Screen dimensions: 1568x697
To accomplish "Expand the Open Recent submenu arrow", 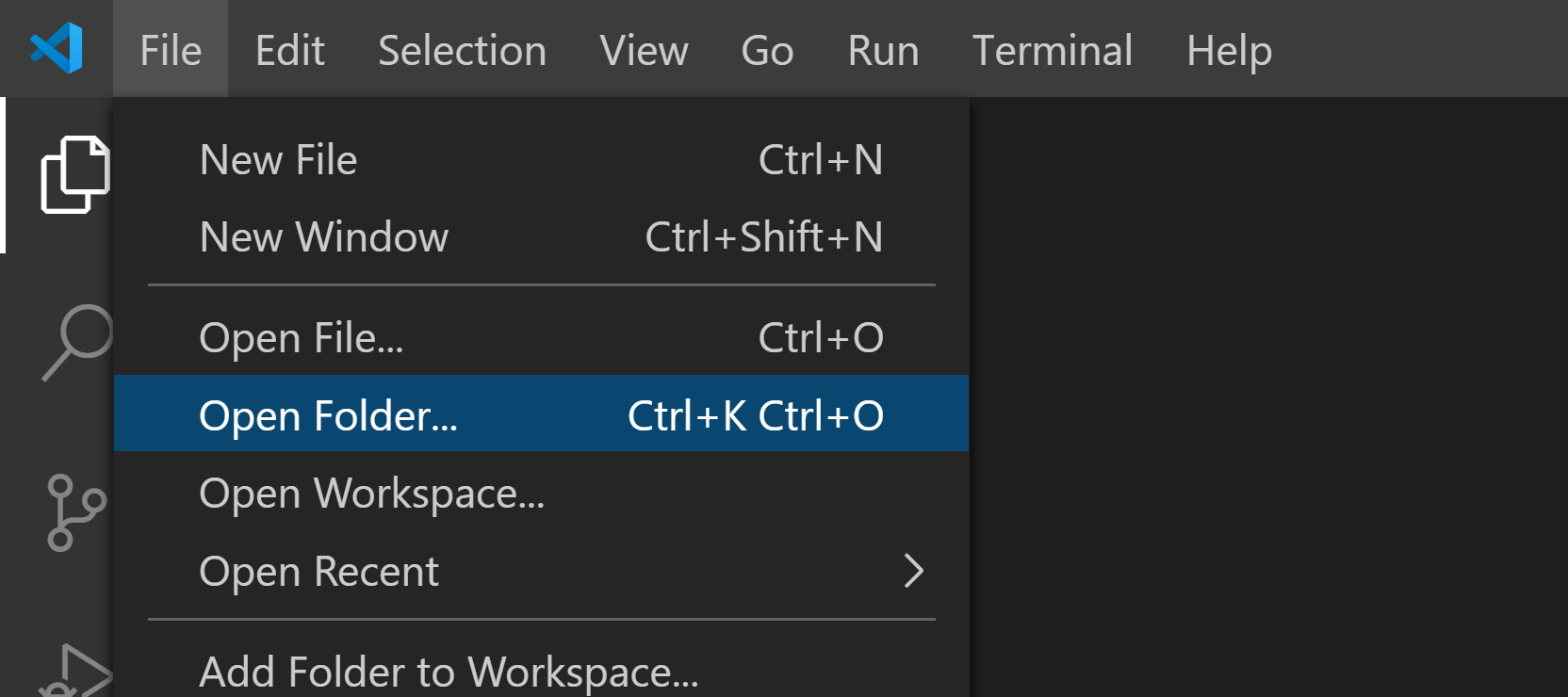I will 912,571.
